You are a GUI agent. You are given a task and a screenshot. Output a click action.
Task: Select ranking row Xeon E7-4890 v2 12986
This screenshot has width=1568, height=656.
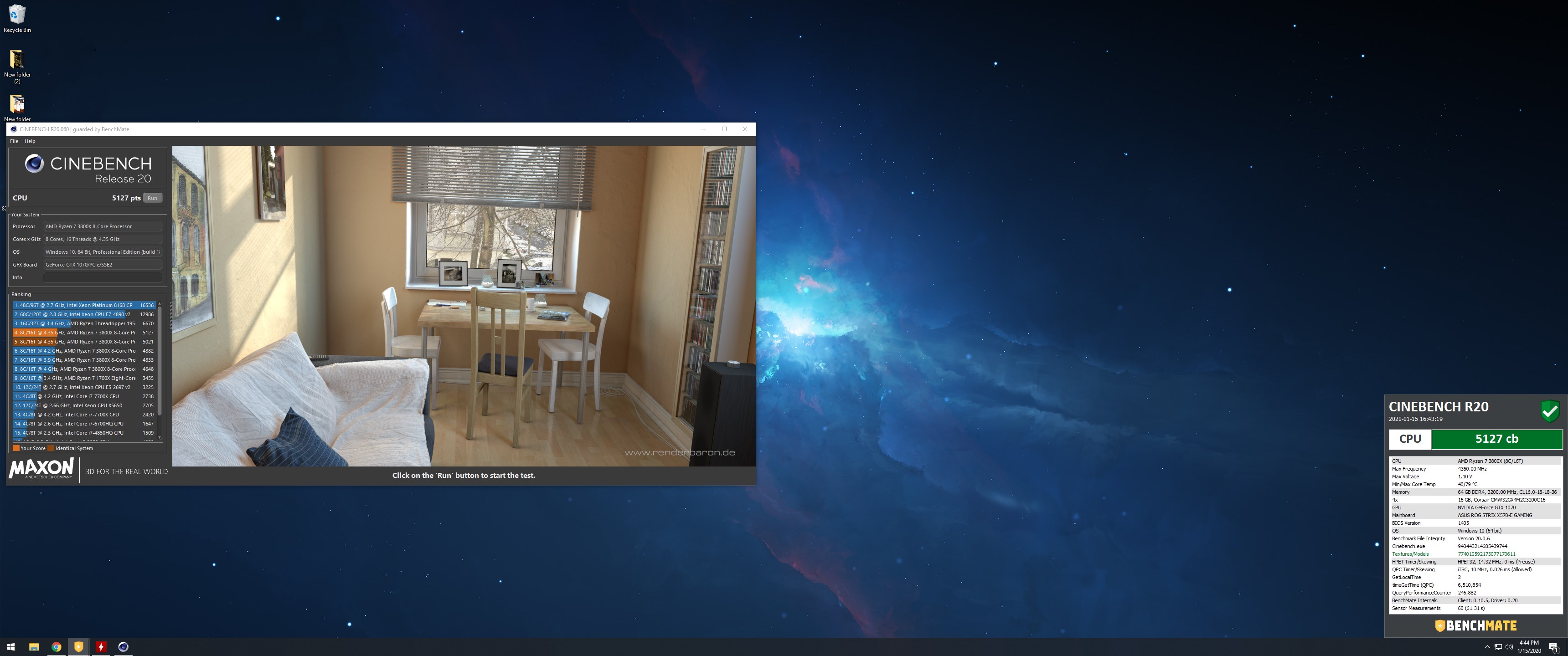[x=84, y=315]
